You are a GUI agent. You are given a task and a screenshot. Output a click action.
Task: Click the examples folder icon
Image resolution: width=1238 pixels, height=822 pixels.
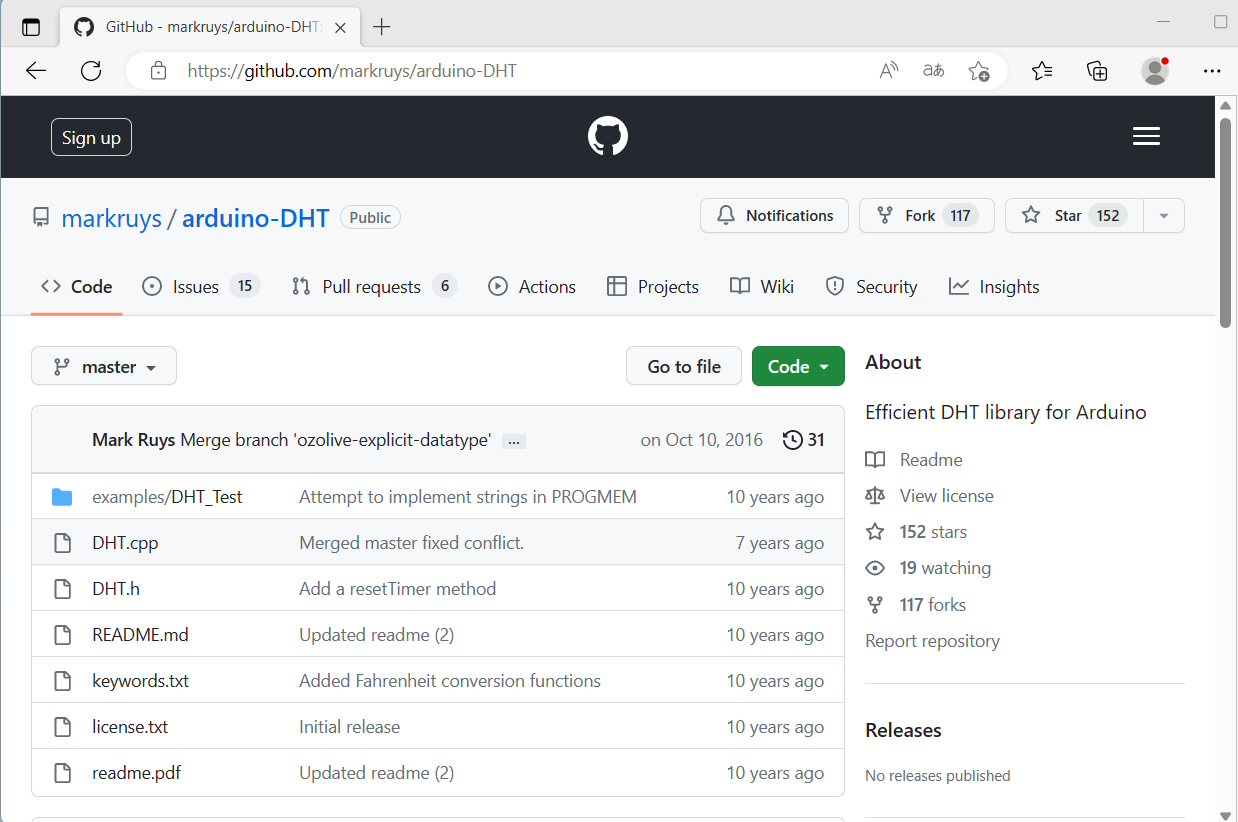pyautogui.click(x=62, y=497)
